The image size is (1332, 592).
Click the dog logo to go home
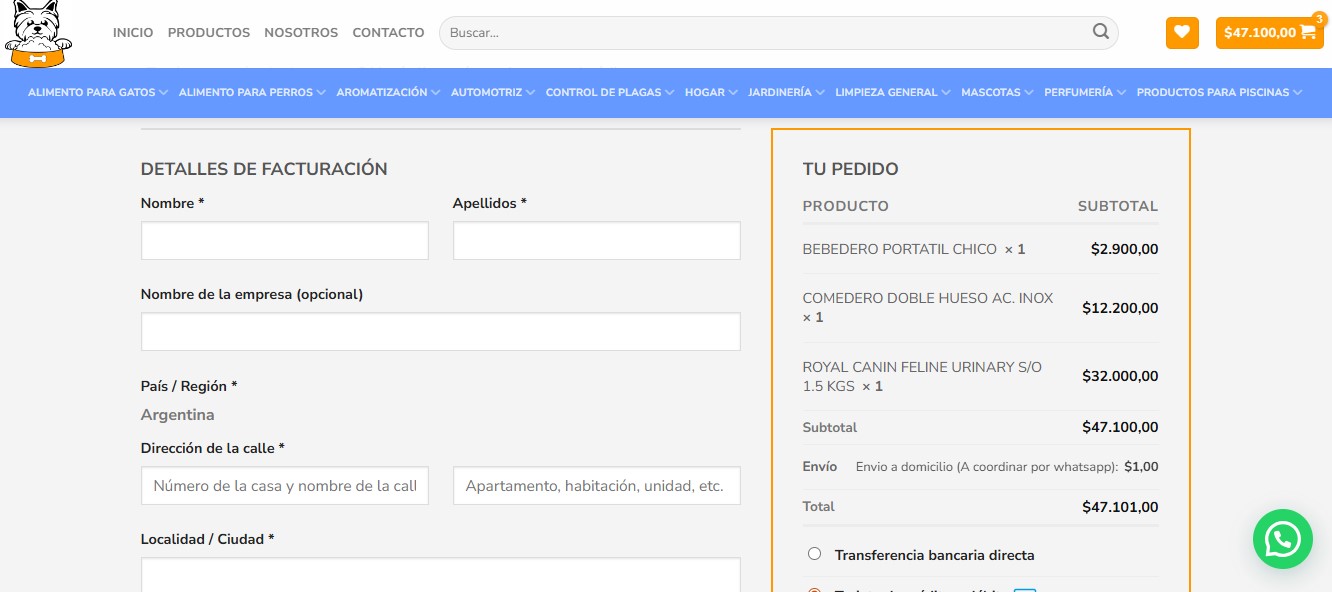38,33
